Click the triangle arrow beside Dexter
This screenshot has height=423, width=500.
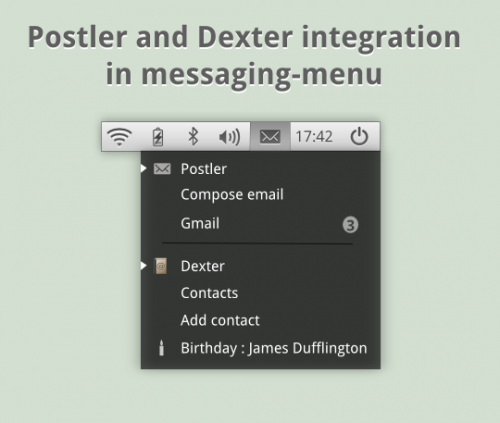[x=144, y=266]
